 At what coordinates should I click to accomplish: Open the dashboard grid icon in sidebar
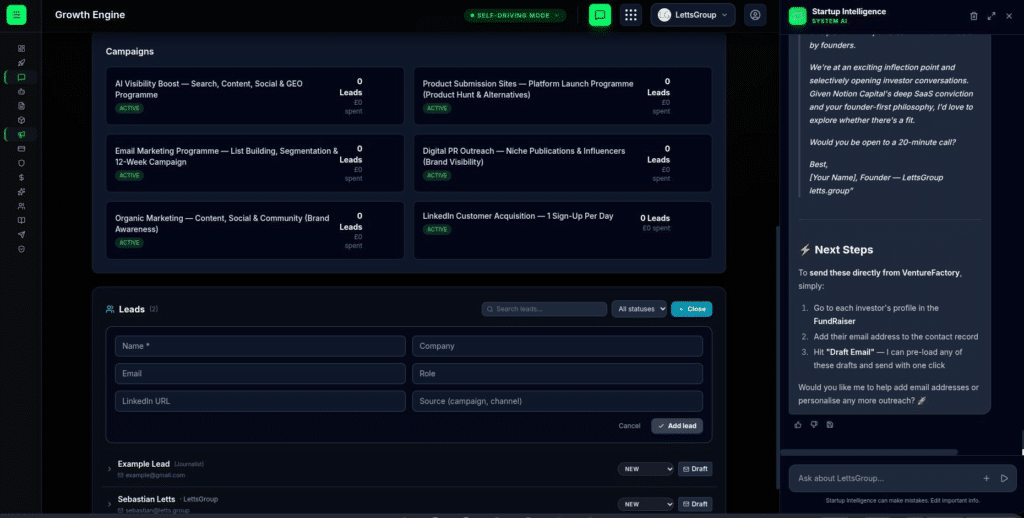point(22,48)
